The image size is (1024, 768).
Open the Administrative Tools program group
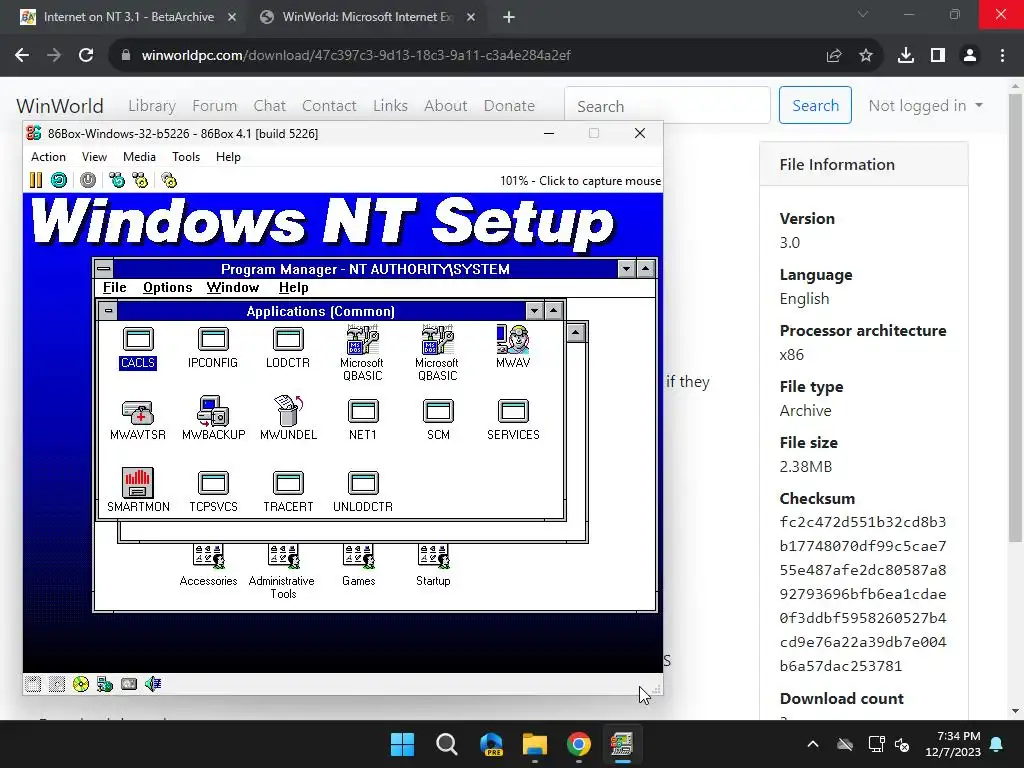[283, 571]
